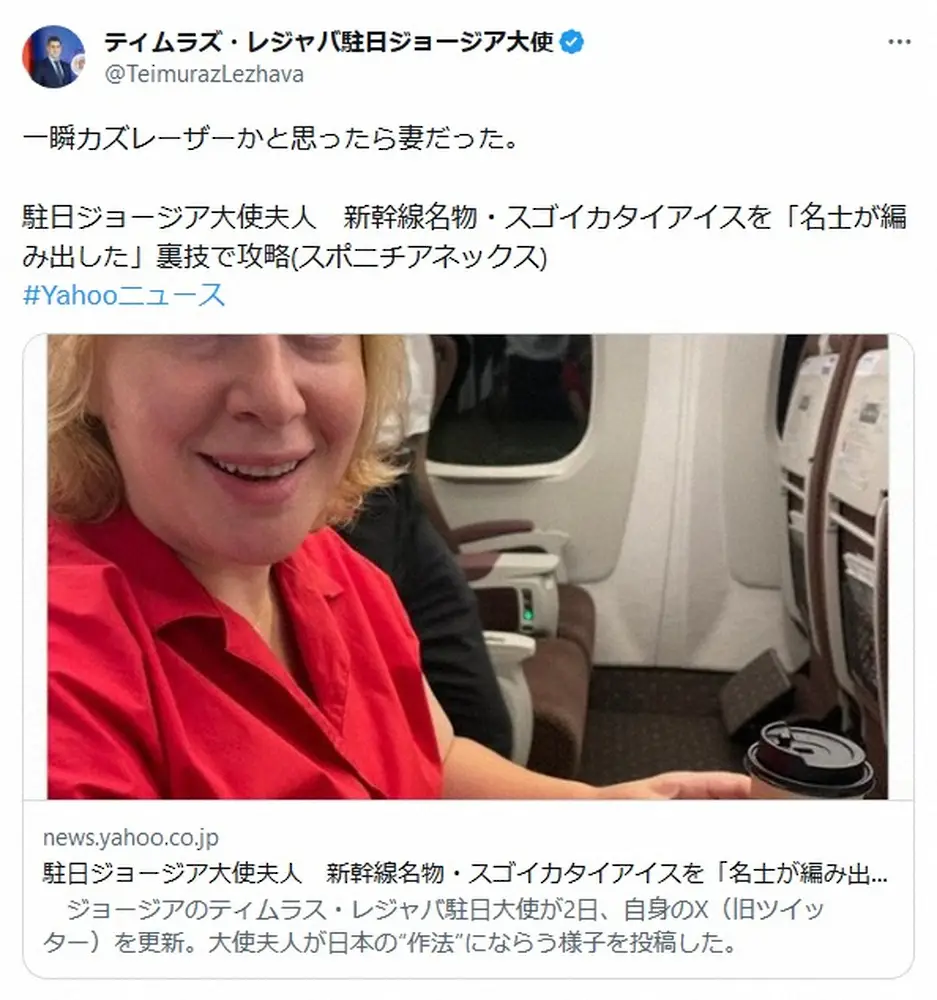The height and width of the screenshot is (1000, 937).
Task: Click the card headline 駐日ジョージア大使夫人 新幹線名物
Action: click(465, 872)
